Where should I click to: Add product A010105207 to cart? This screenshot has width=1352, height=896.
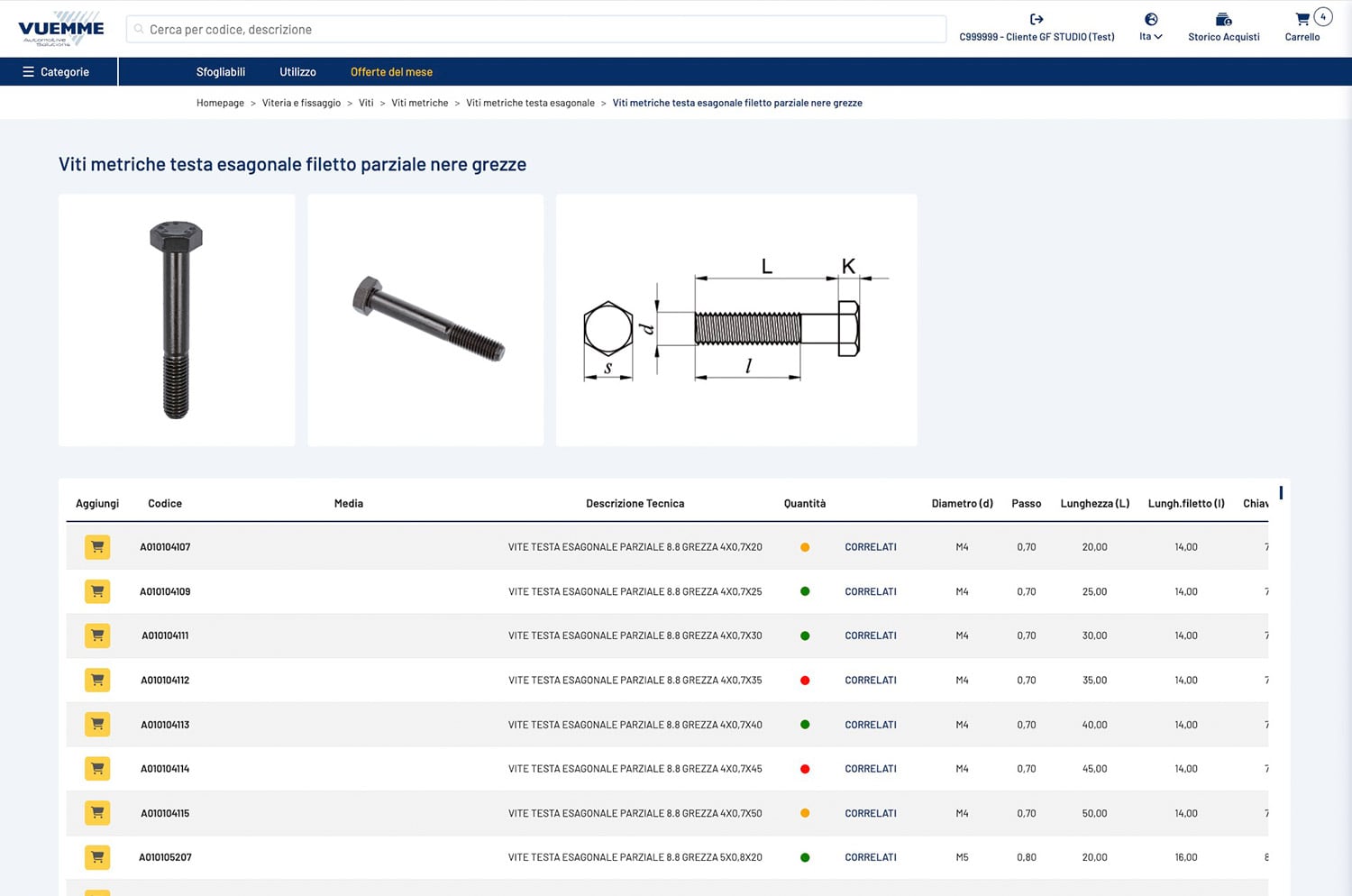pos(97,857)
